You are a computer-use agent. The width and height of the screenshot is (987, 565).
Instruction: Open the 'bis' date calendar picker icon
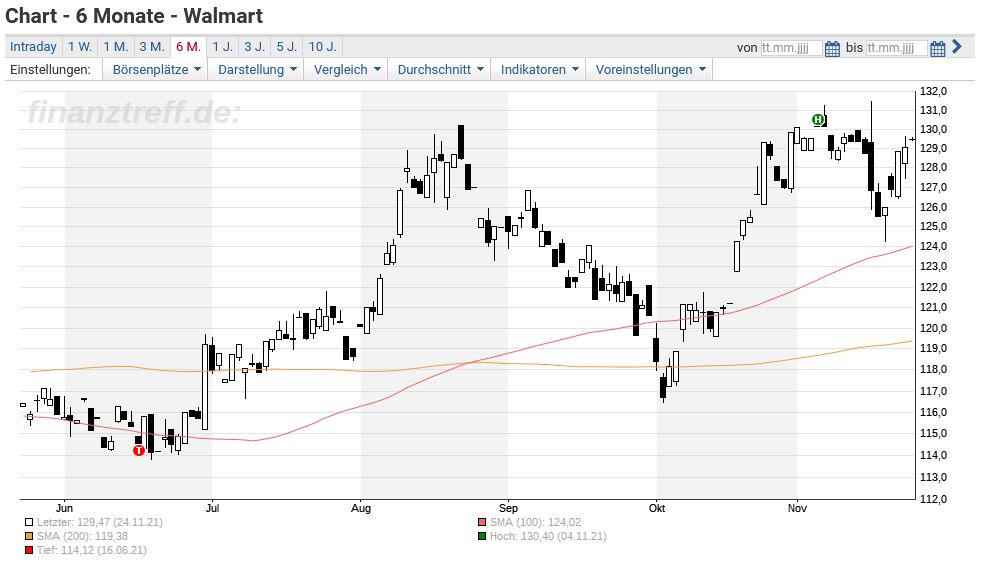click(x=937, y=48)
